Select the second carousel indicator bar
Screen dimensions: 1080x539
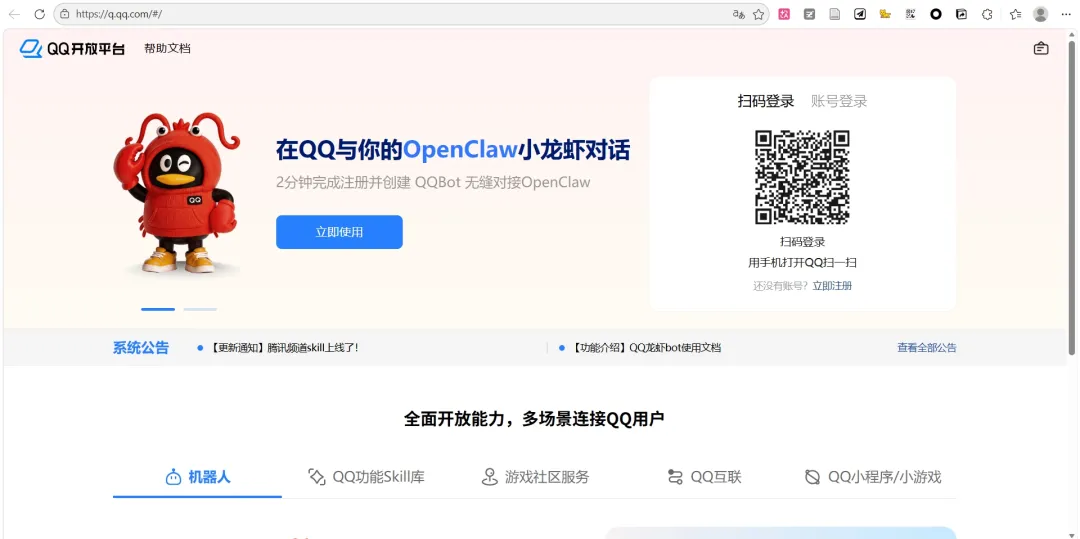200,309
